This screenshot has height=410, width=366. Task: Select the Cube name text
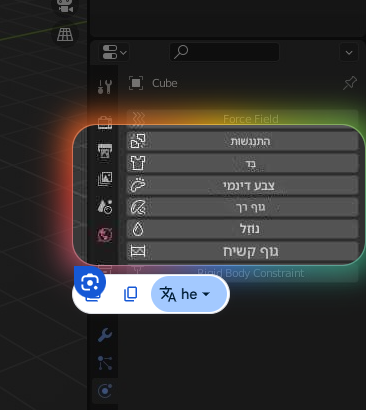pyautogui.click(x=165, y=83)
